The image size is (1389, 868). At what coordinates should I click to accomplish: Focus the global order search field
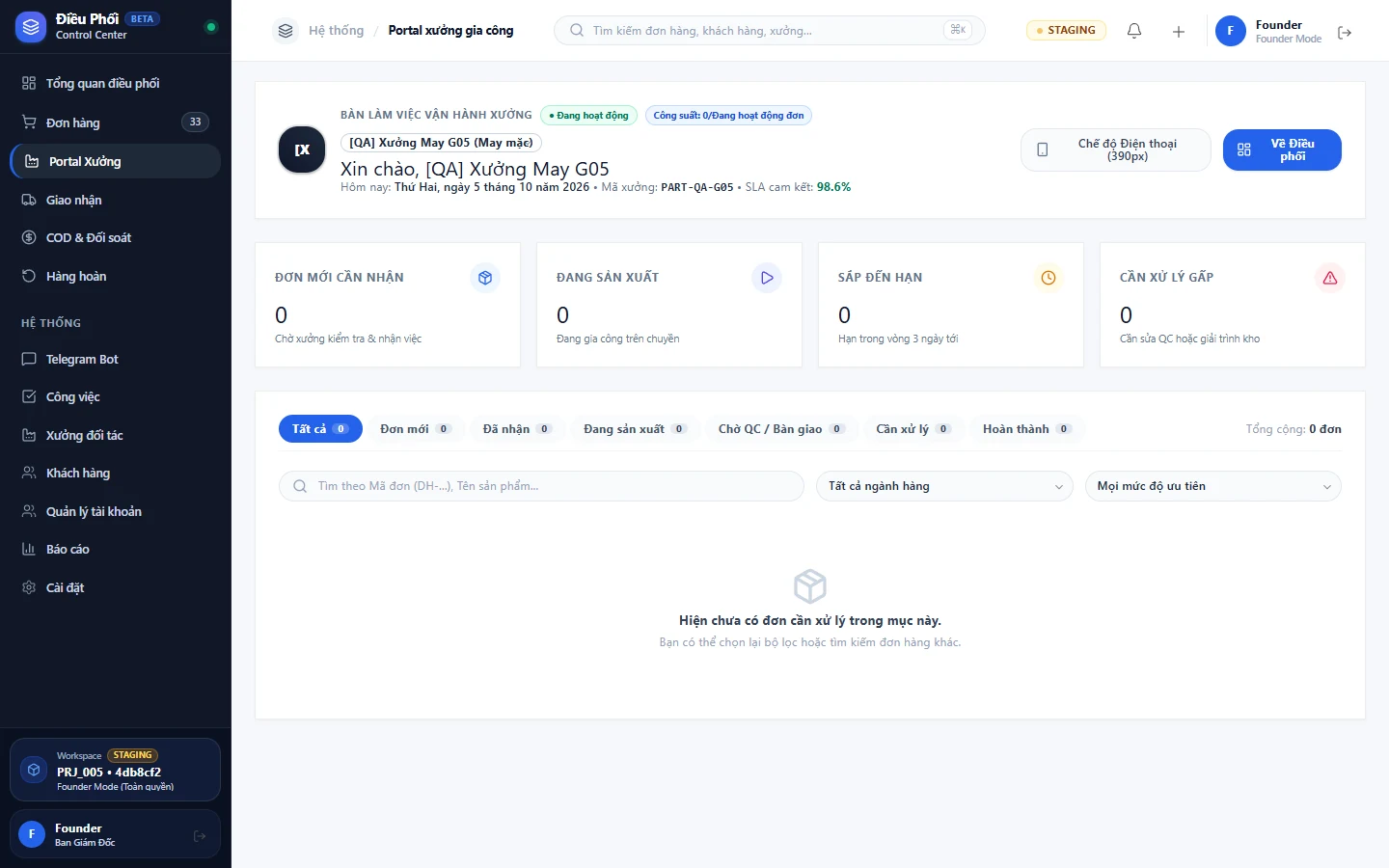[x=770, y=31]
